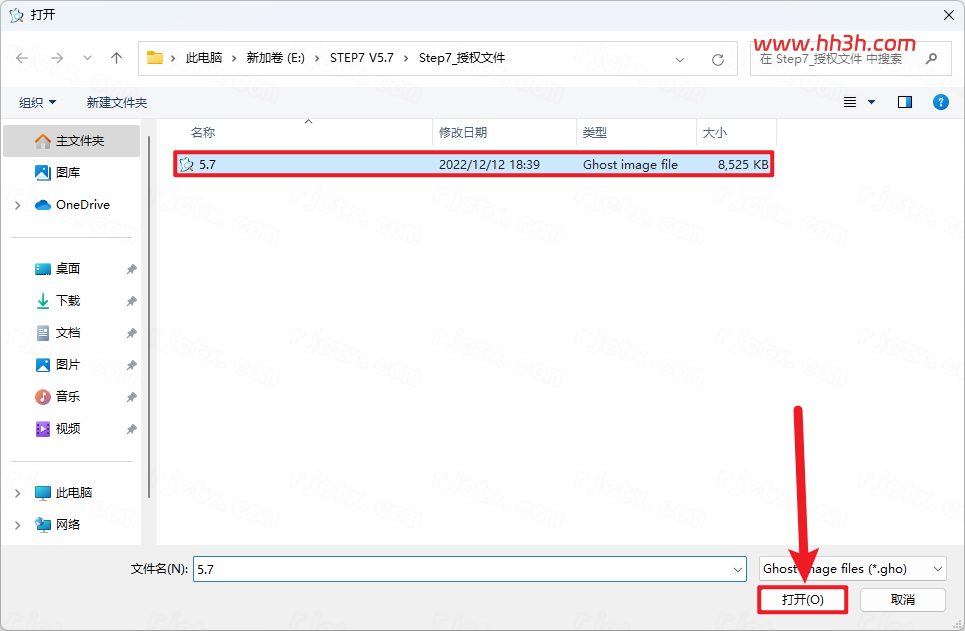Open recent locations chevron

pyautogui.click(x=87, y=58)
